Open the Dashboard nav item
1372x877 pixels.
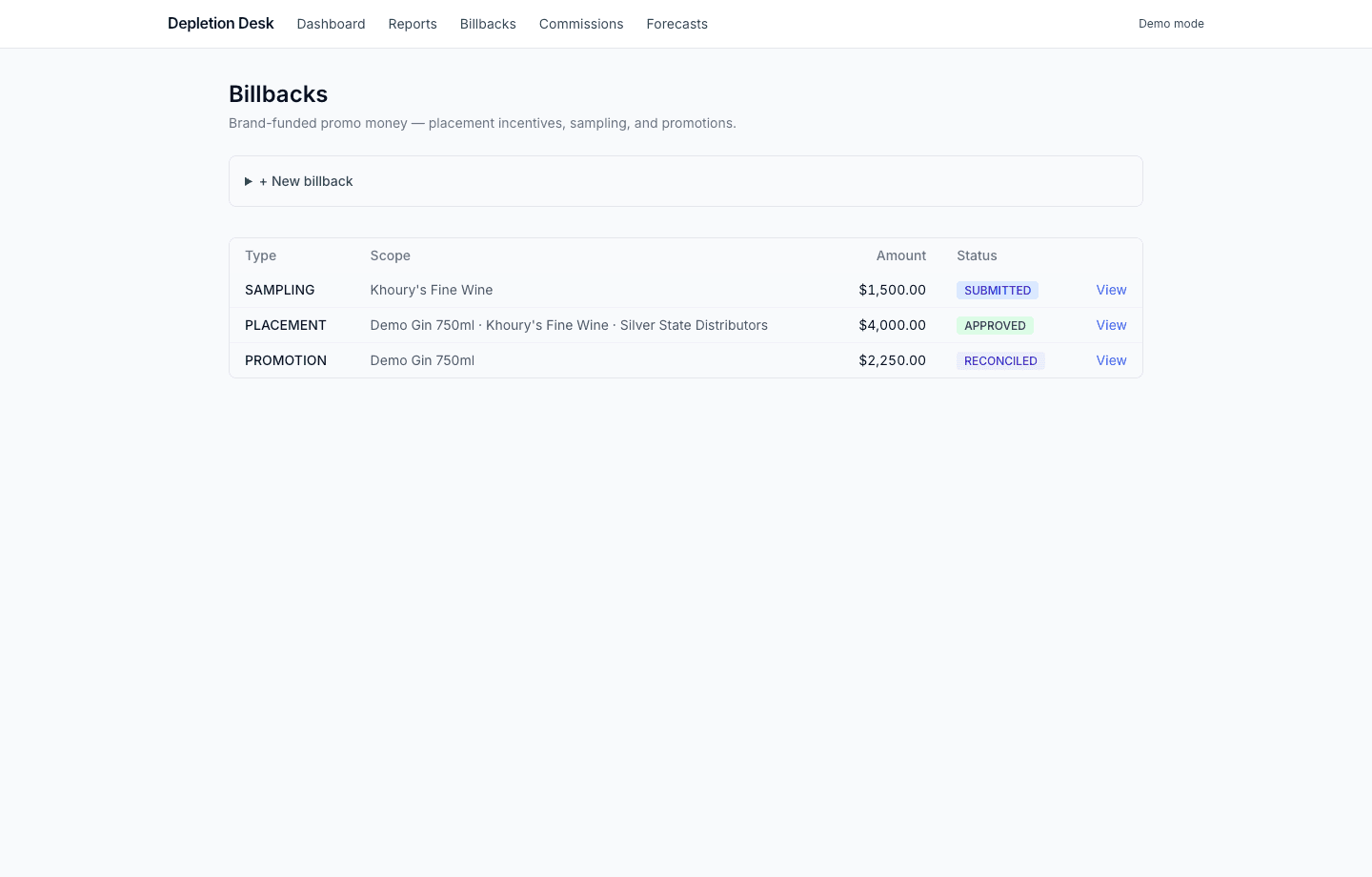click(331, 24)
